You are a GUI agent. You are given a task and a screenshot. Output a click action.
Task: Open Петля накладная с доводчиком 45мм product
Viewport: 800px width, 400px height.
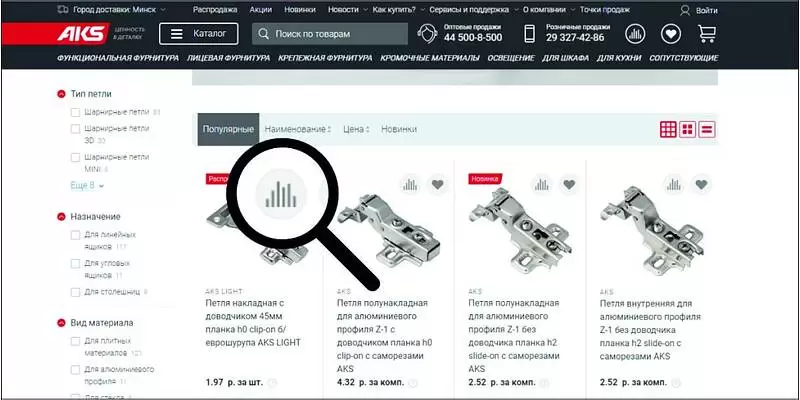pyautogui.click(x=253, y=322)
